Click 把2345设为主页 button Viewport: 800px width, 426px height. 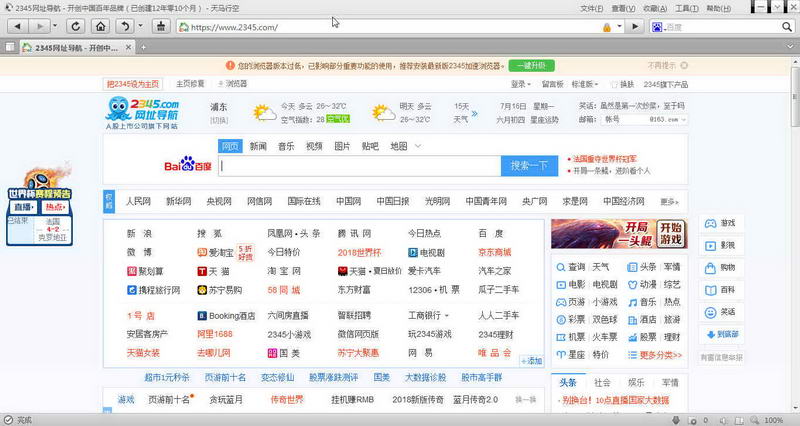point(133,84)
